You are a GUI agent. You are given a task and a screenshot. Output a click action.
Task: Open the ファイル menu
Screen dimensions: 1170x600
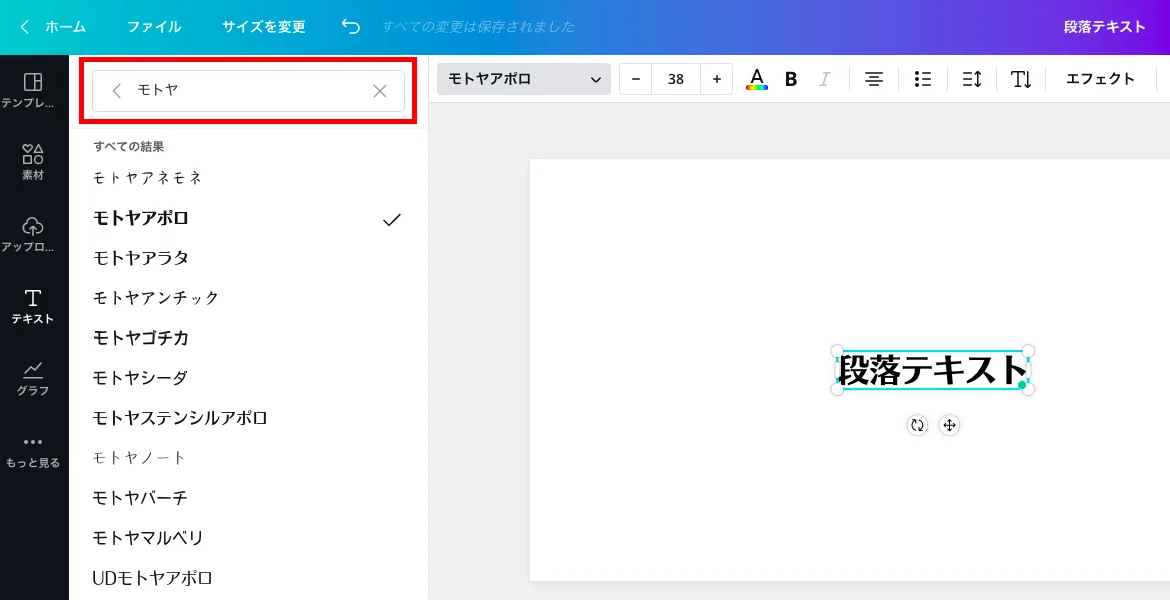coord(154,27)
